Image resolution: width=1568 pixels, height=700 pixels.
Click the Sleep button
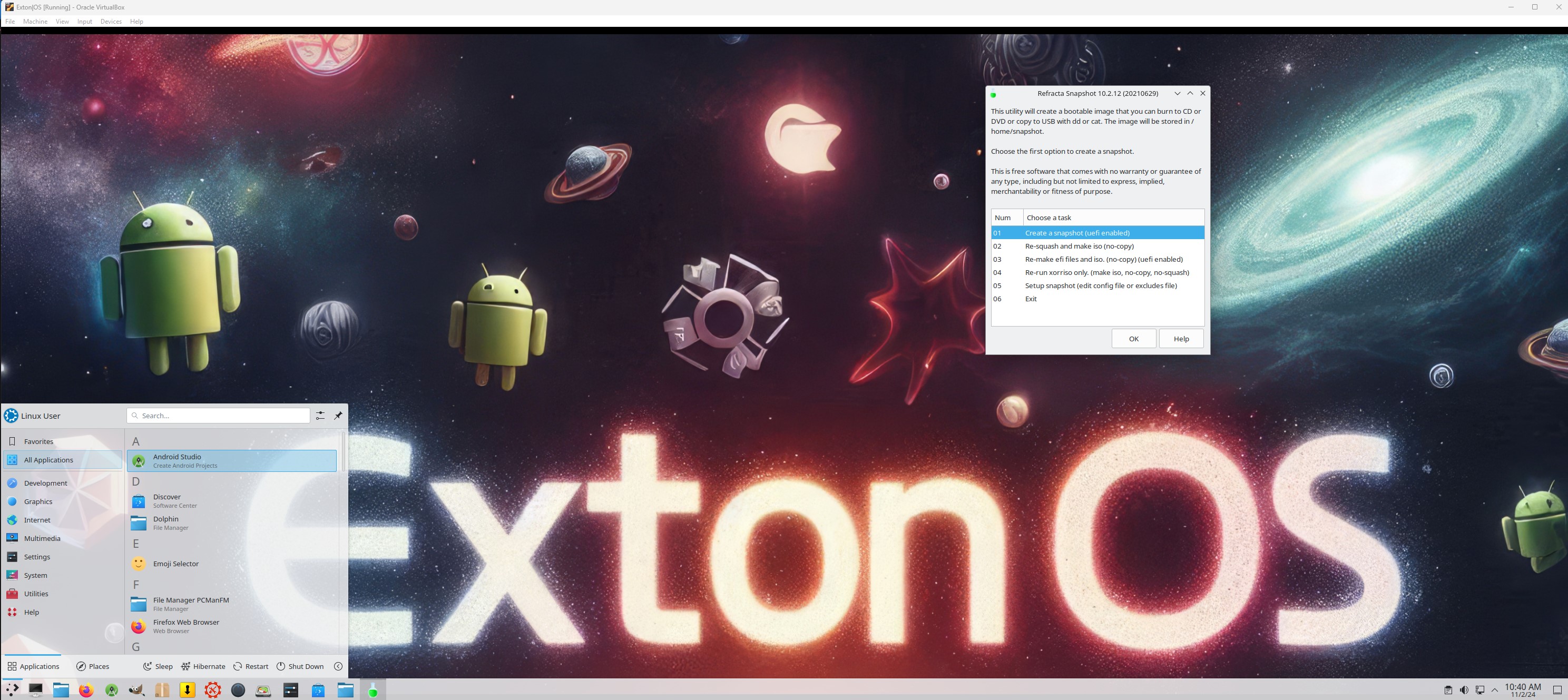pyautogui.click(x=158, y=666)
